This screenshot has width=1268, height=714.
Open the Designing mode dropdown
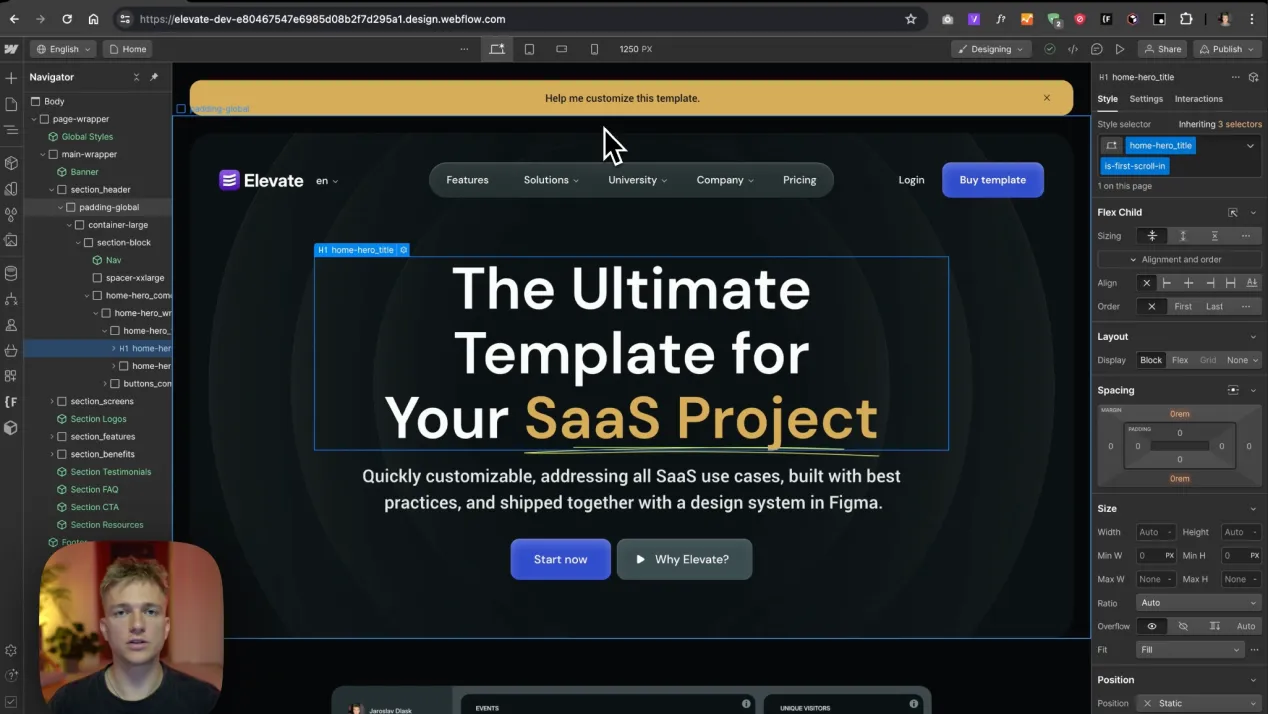990,49
